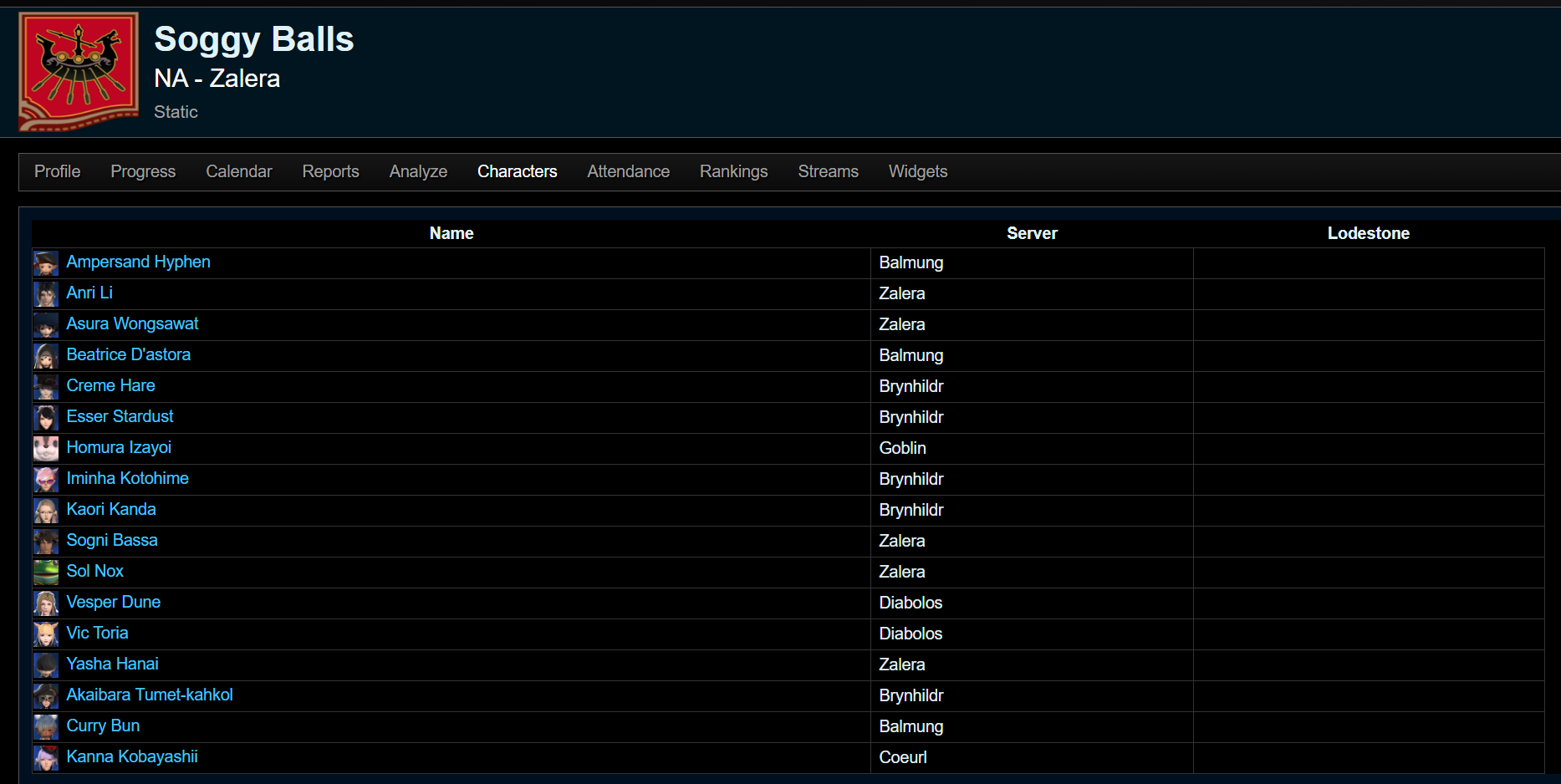Viewport: 1561px width, 784px height.
Task: Open the Akaibara Tumet-kahkol link
Action: point(150,695)
